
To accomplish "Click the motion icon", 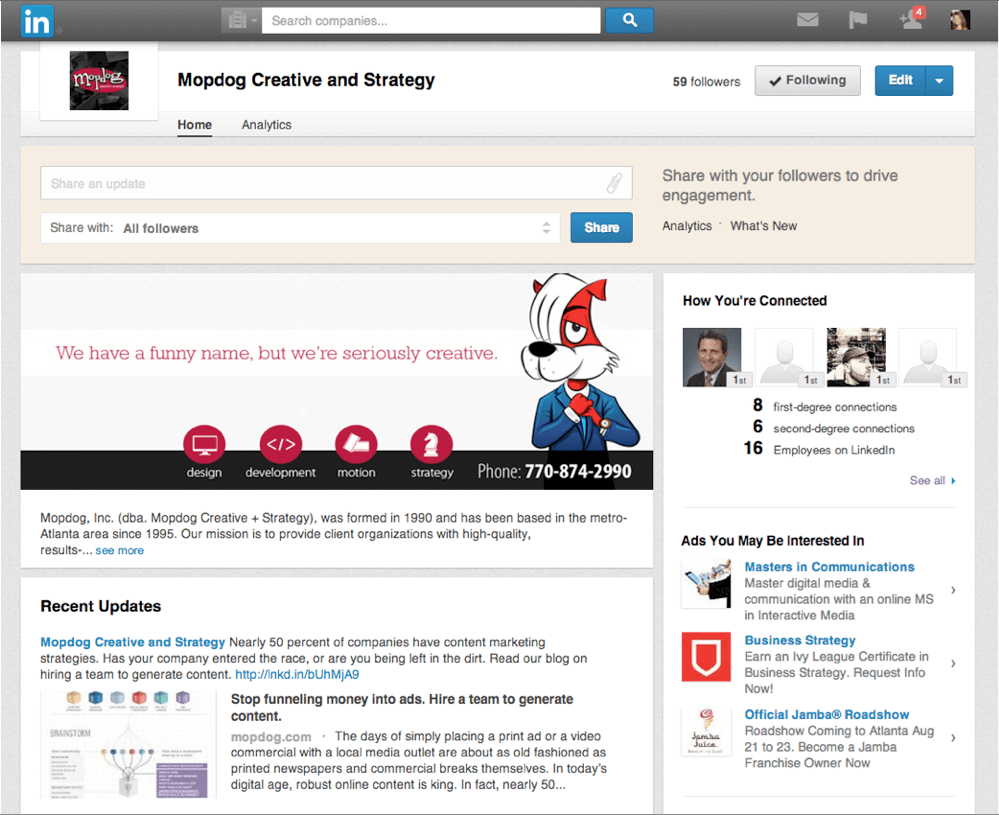I will pyautogui.click(x=356, y=444).
